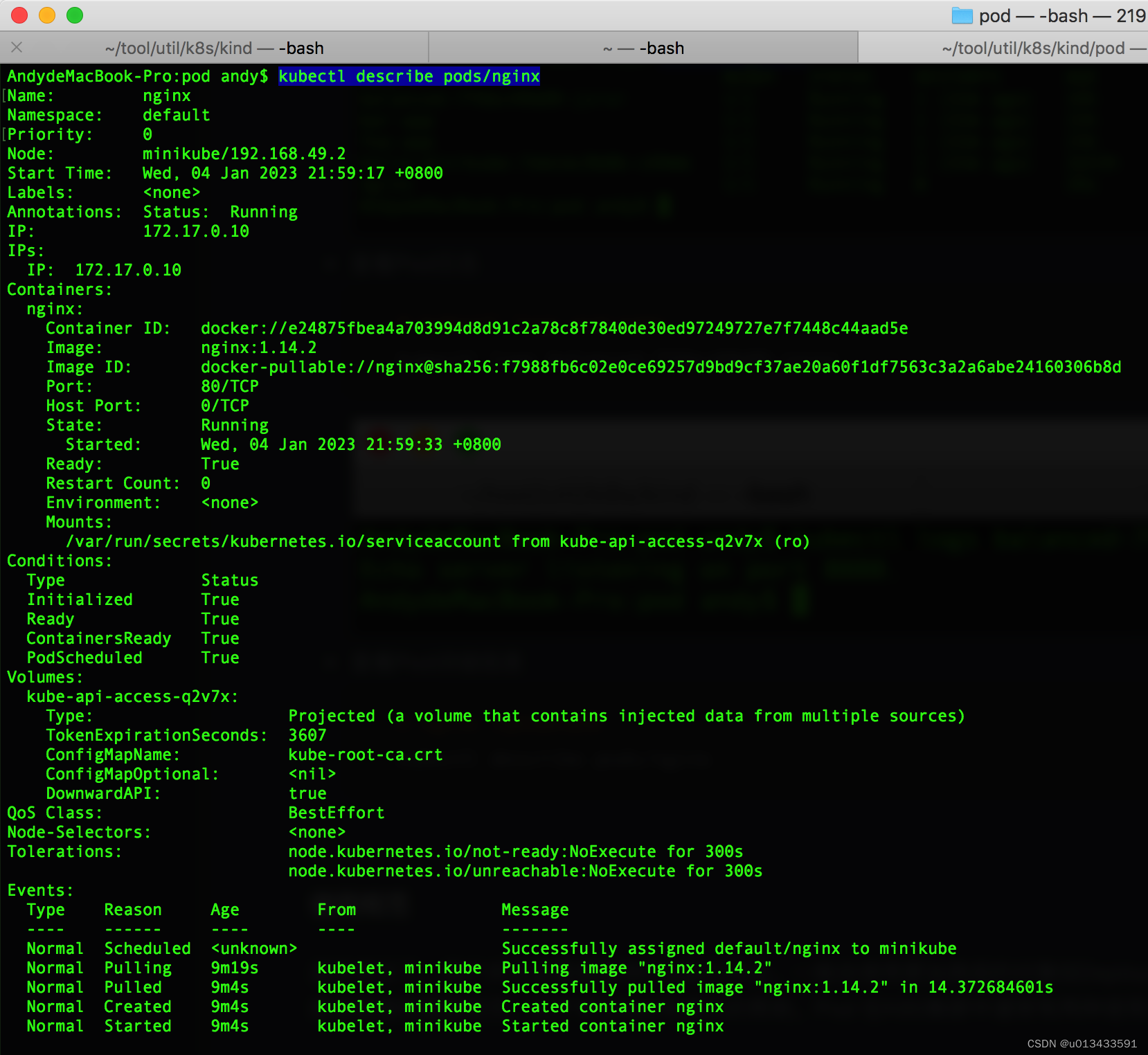
Task: Click the ConfigMapOptional value <nil>
Action: point(312,774)
